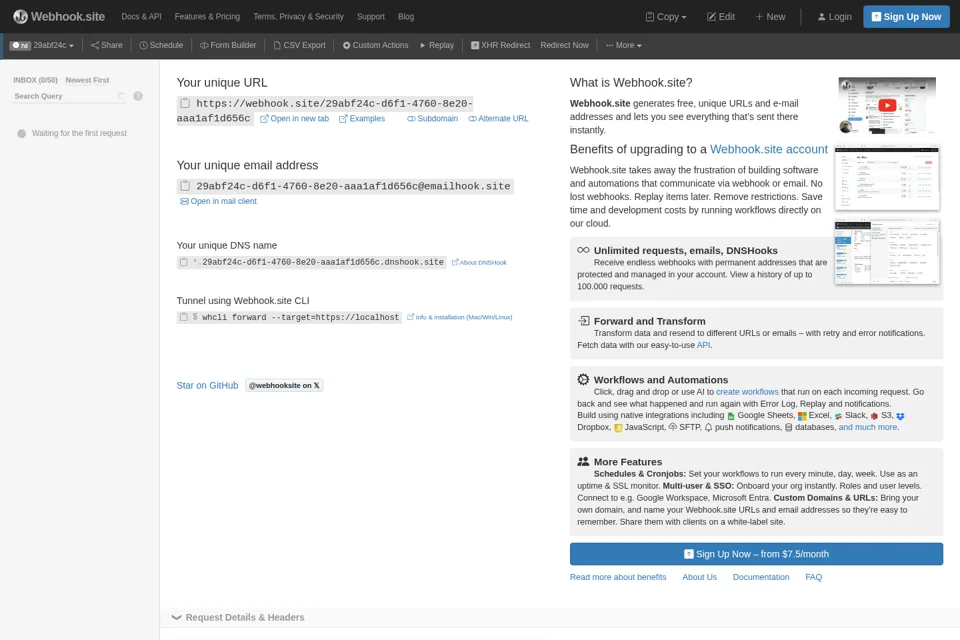Image resolution: width=960 pixels, height=640 pixels.
Task: Open the FAQ link
Action: click(813, 577)
